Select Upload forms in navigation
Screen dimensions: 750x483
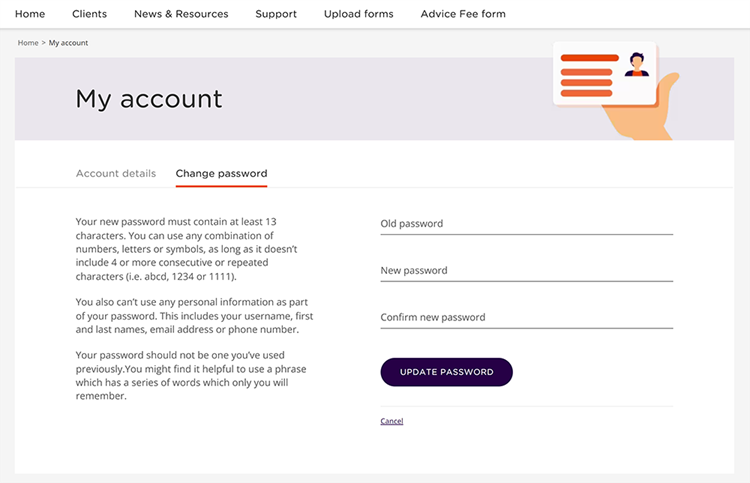(359, 14)
